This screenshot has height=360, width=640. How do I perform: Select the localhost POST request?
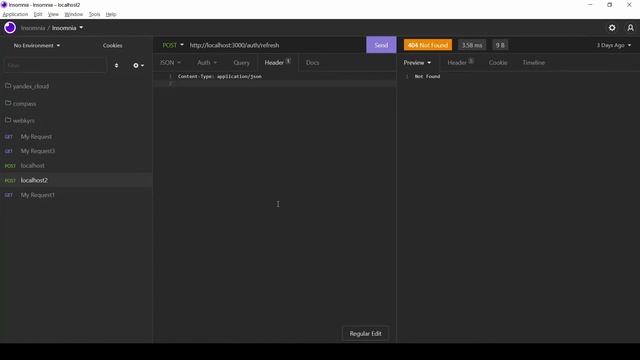pos(76,166)
